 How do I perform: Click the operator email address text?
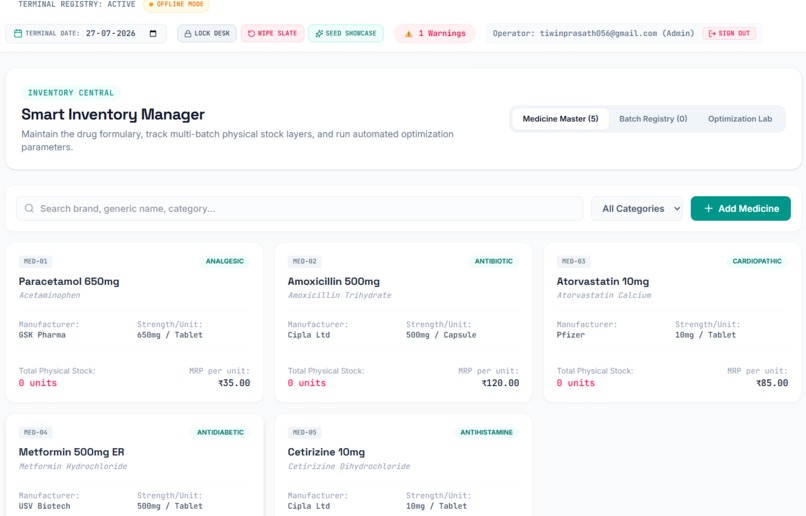(598, 33)
